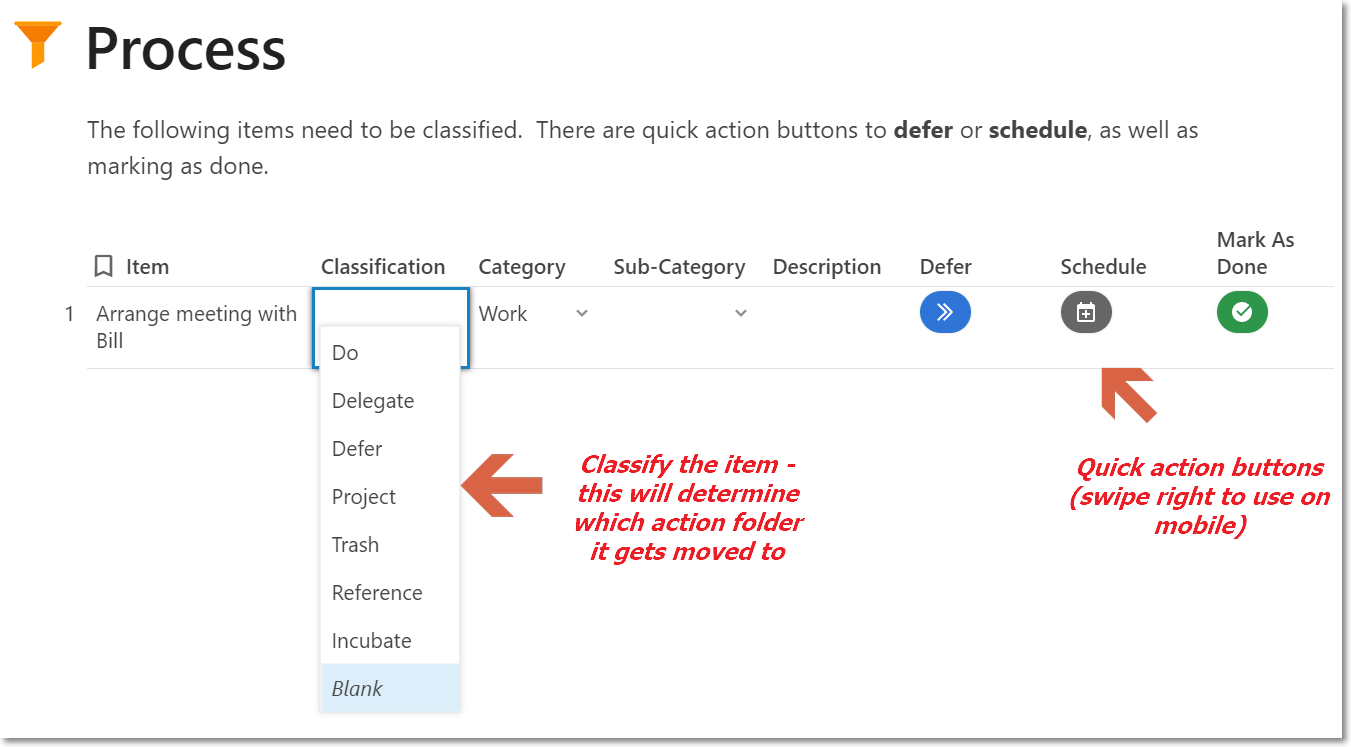Click the bookmark icon beside Item header
1351x747 pixels.
point(103,267)
